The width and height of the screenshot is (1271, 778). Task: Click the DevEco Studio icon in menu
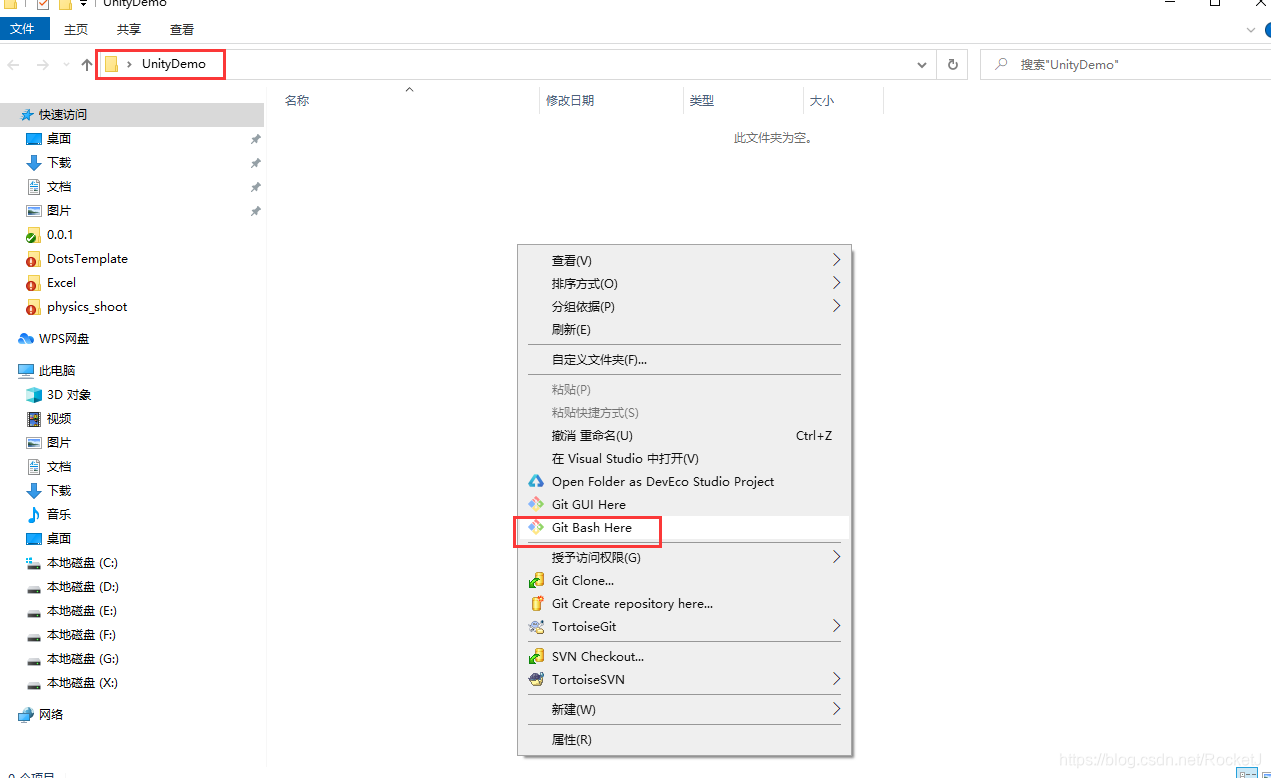pos(536,481)
